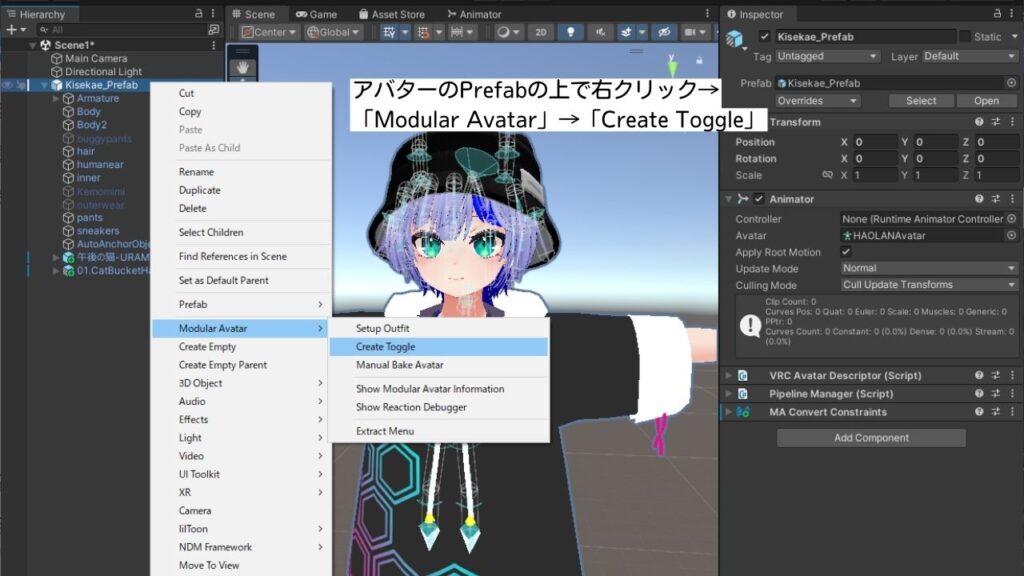
Task: Select the hand/pan tool in Scene view
Action: pos(241,68)
